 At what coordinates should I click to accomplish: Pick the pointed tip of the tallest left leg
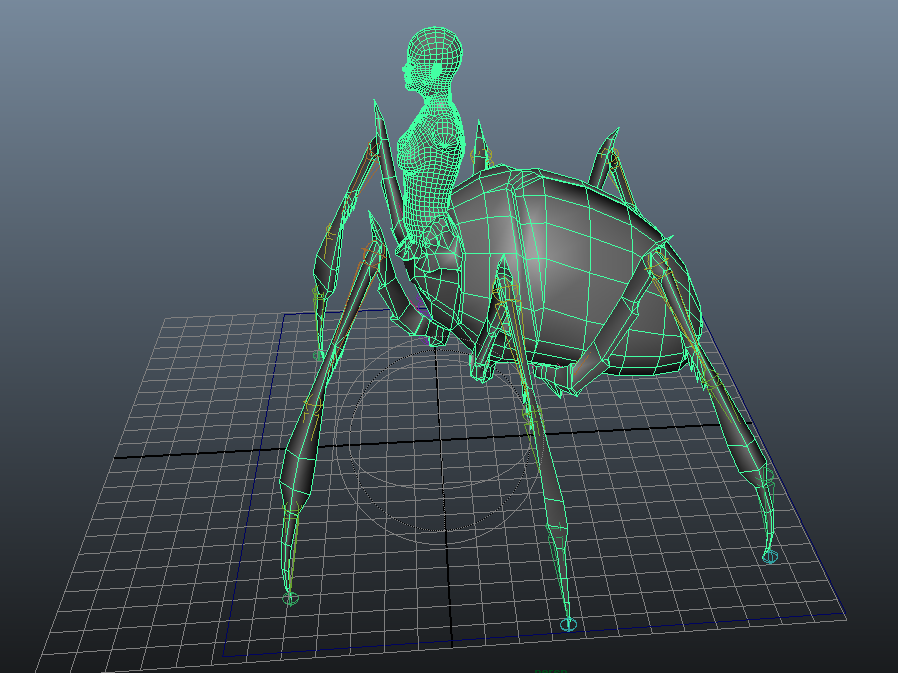[377, 106]
